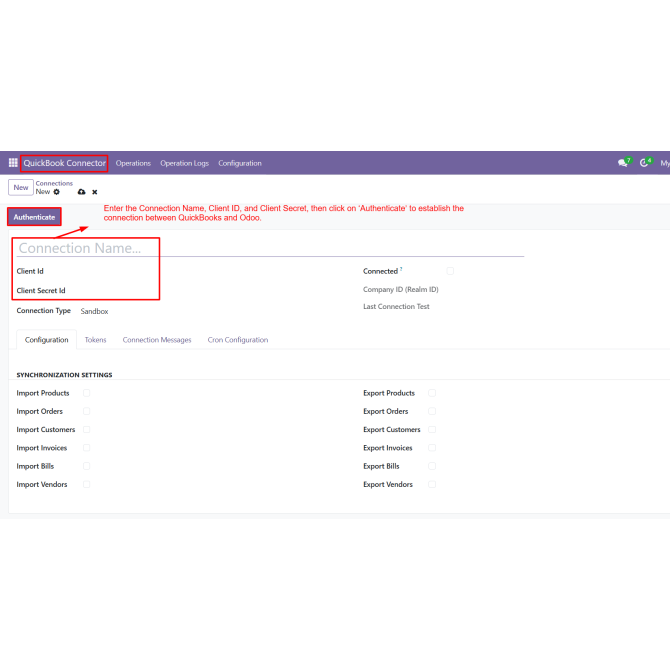Enable the Export Customers checkbox
Screen dimensions: 670x670
(432, 429)
